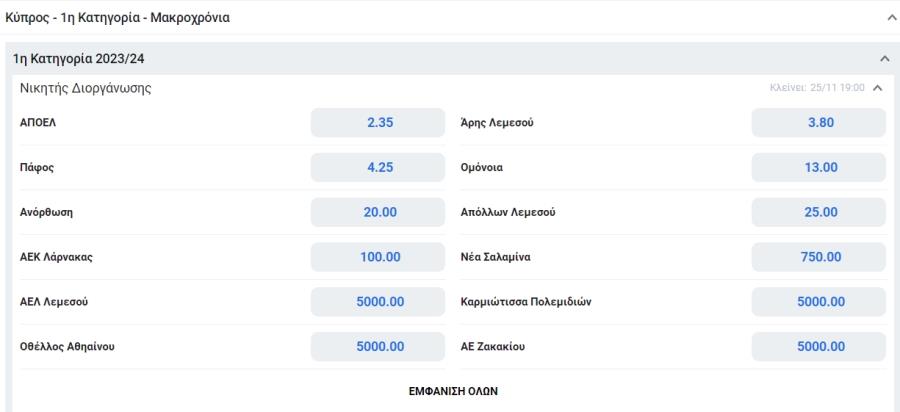Select Νέα Σαλαμίνα odds 750.00
The image size is (900, 412).
pyautogui.click(x=818, y=257)
